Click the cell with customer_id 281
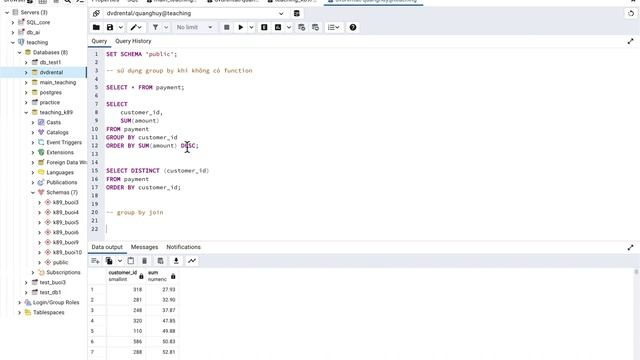 [x=125, y=300]
